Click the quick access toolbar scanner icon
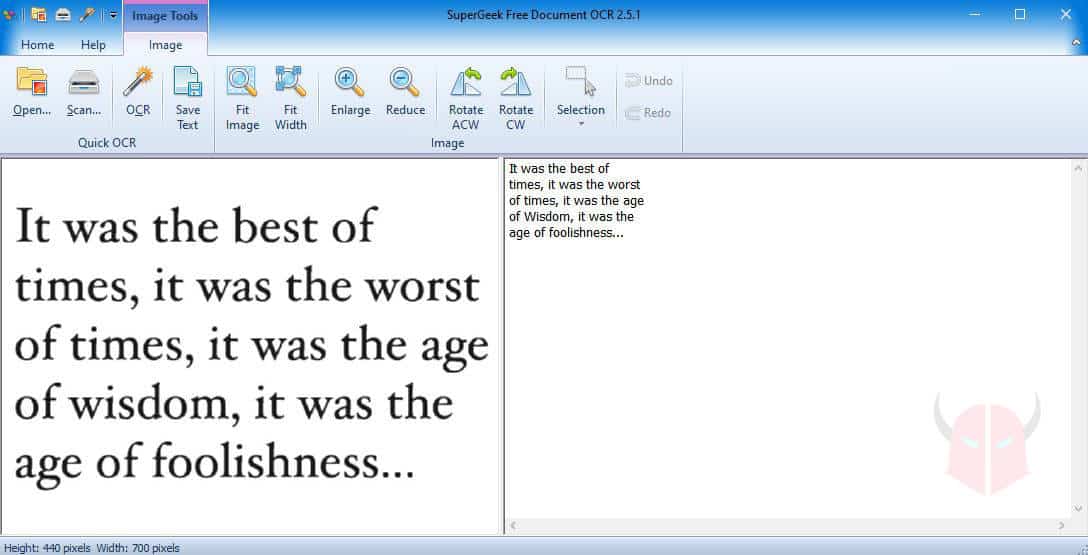1088x555 pixels. point(63,15)
